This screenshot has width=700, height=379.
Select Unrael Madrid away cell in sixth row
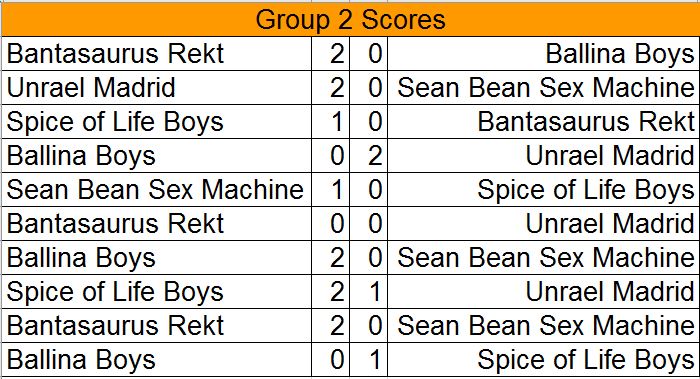[543, 223]
